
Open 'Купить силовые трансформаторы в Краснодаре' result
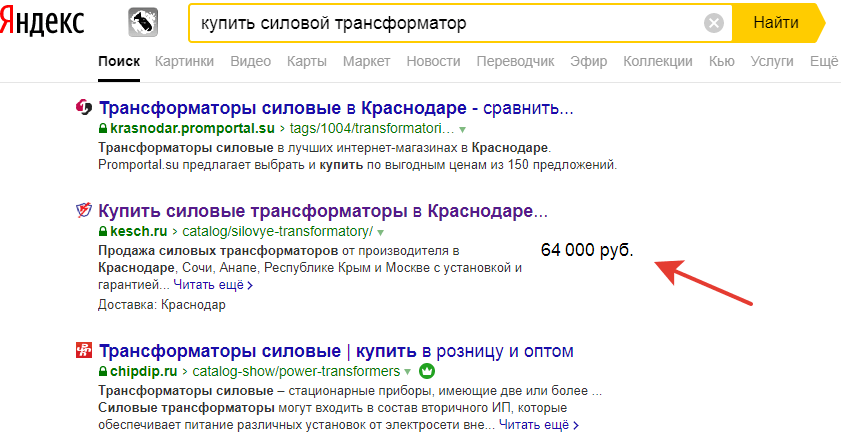pyautogui.click(x=324, y=212)
